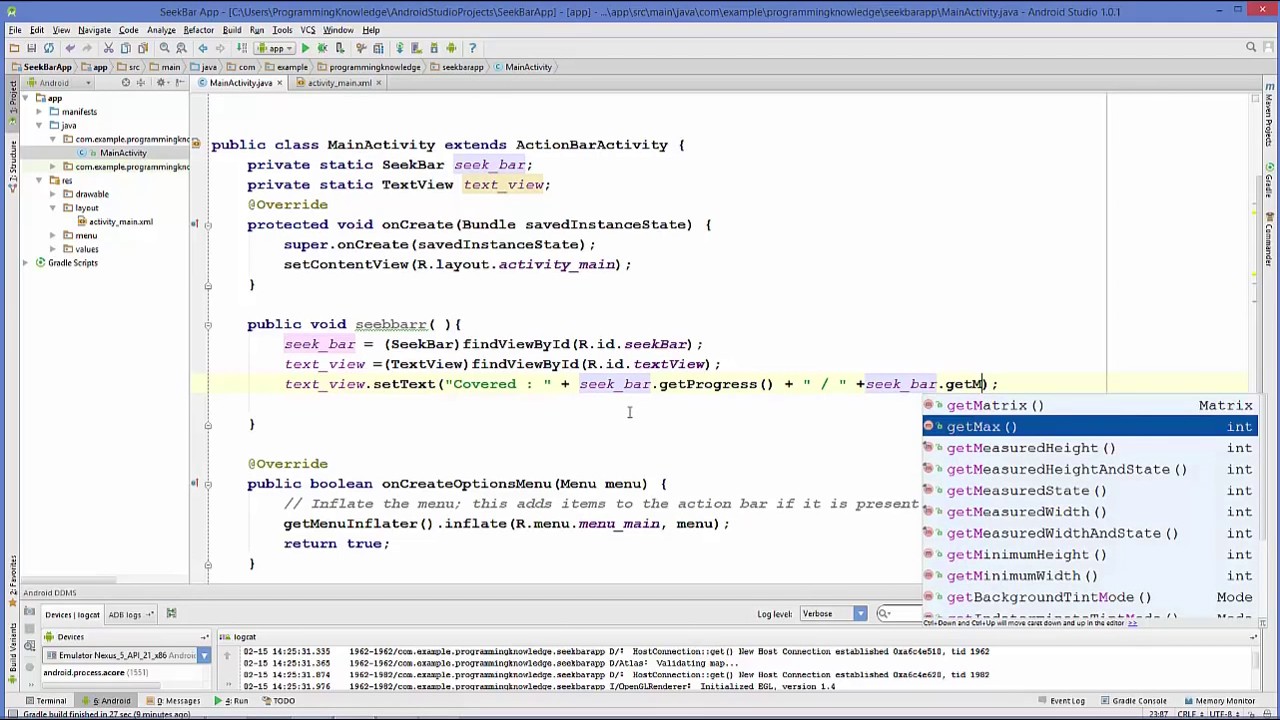Click the navigate Back arrow icon

point(203,48)
